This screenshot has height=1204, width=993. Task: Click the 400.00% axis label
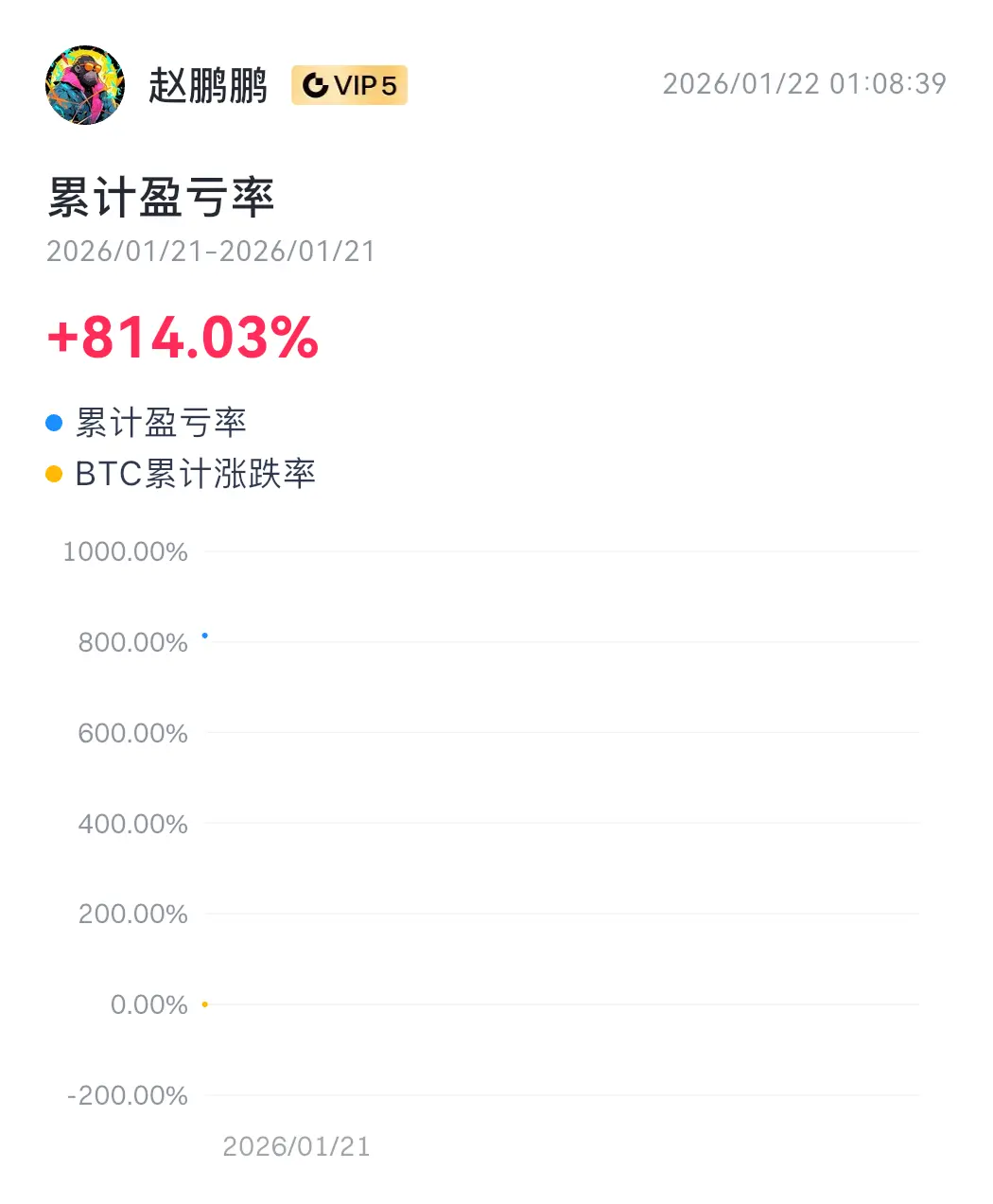(x=132, y=824)
